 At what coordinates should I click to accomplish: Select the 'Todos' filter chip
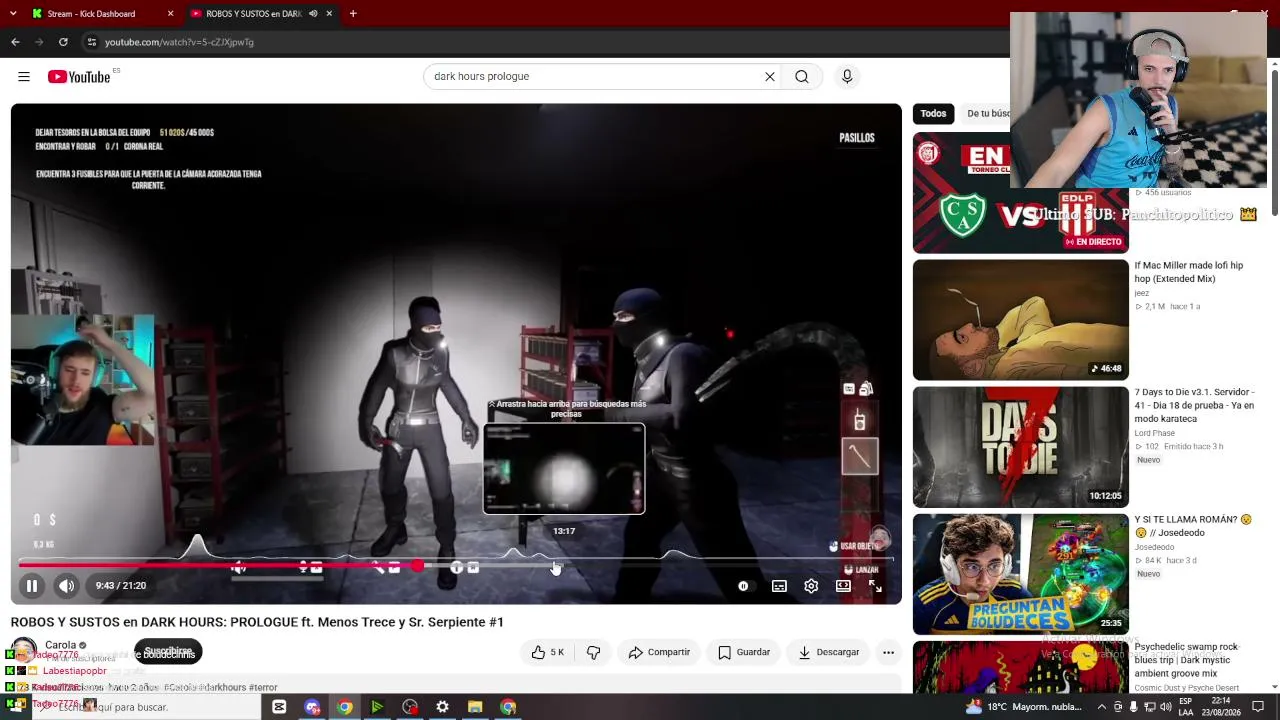click(x=933, y=114)
